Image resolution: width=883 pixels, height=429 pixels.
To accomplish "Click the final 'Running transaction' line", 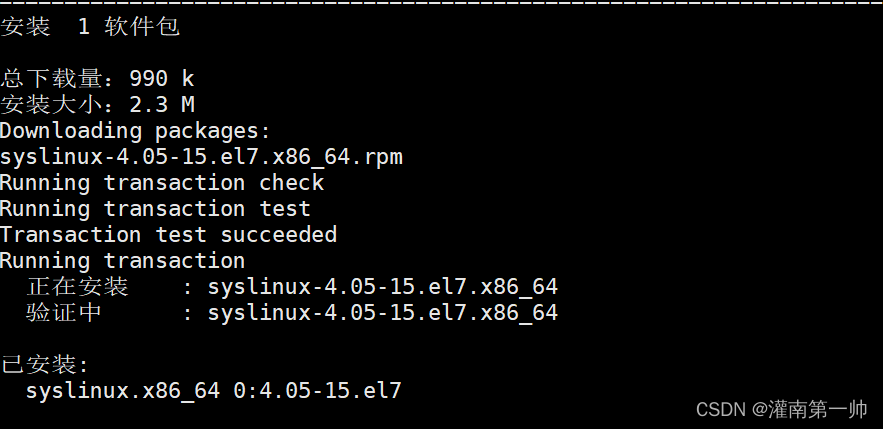I will 122,261.
